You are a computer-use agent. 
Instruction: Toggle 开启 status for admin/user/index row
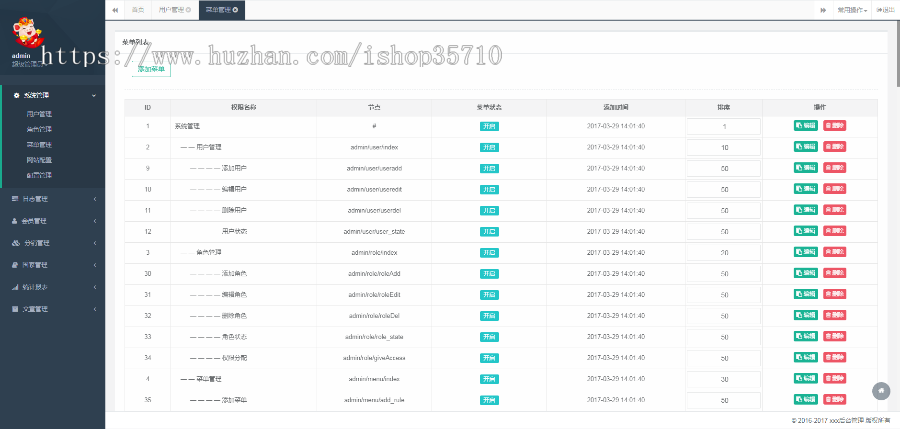pos(489,148)
